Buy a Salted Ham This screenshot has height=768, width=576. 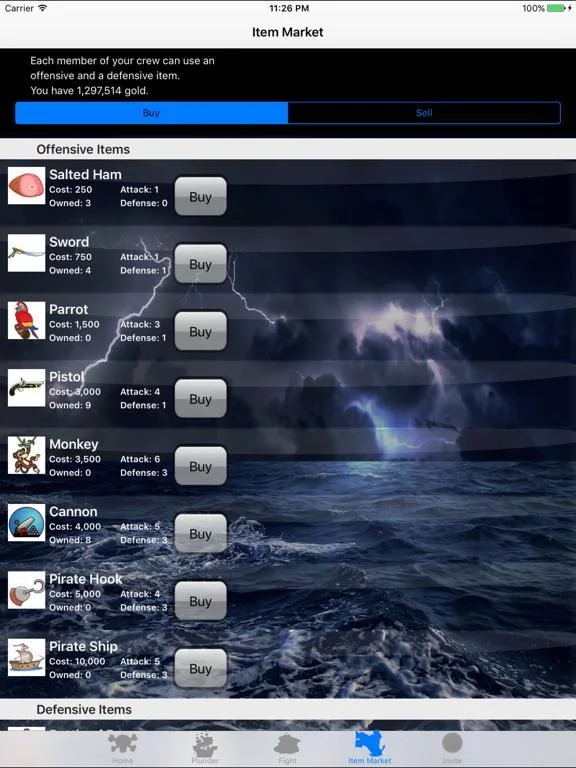click(201, 196)
